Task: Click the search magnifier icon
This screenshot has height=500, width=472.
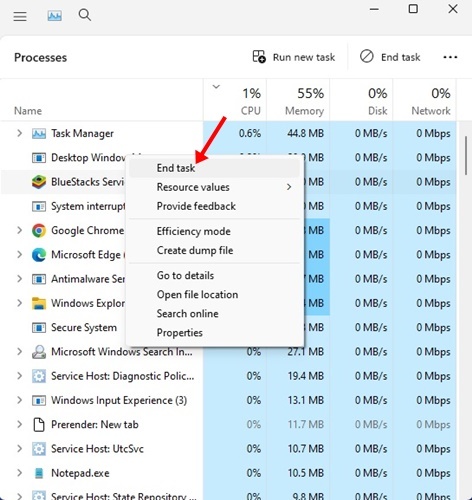Action: (85, 15)
